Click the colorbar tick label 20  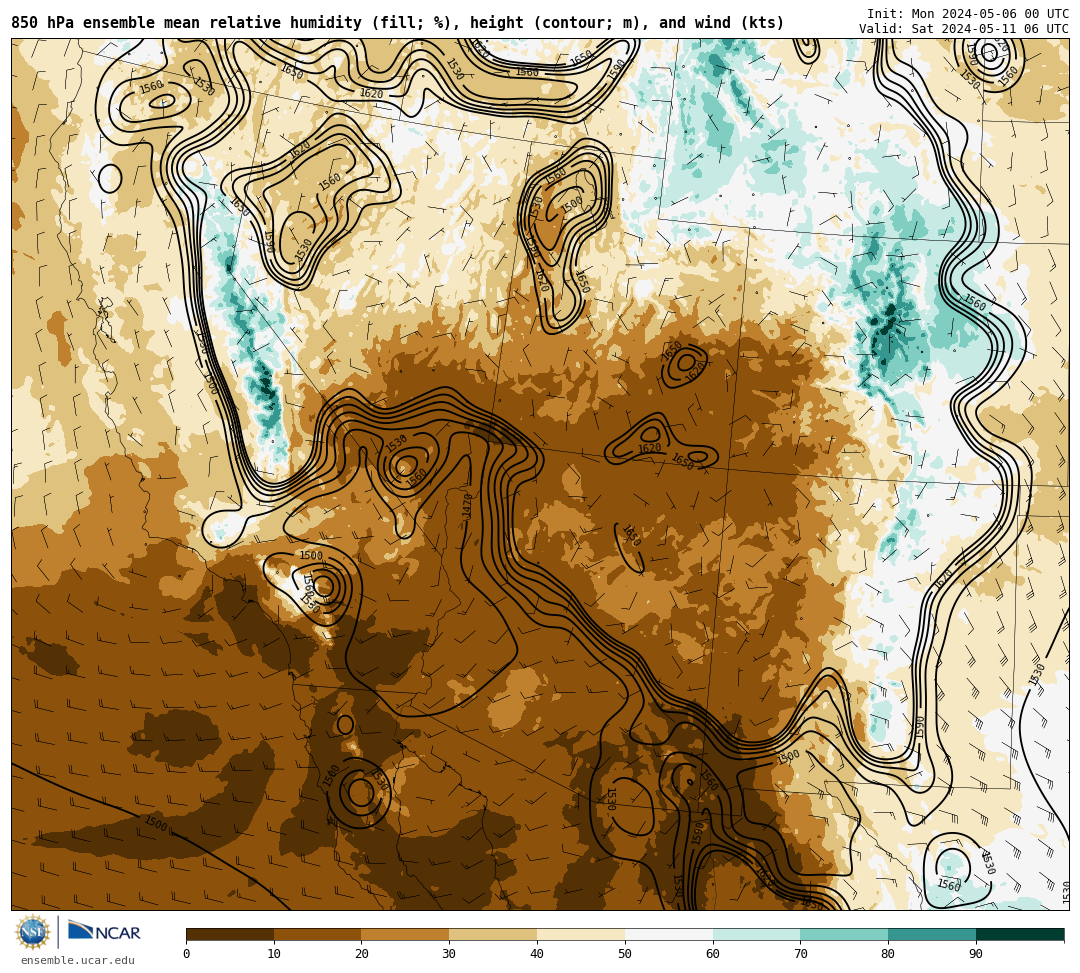pyautogui.click(x=362, y=954)
